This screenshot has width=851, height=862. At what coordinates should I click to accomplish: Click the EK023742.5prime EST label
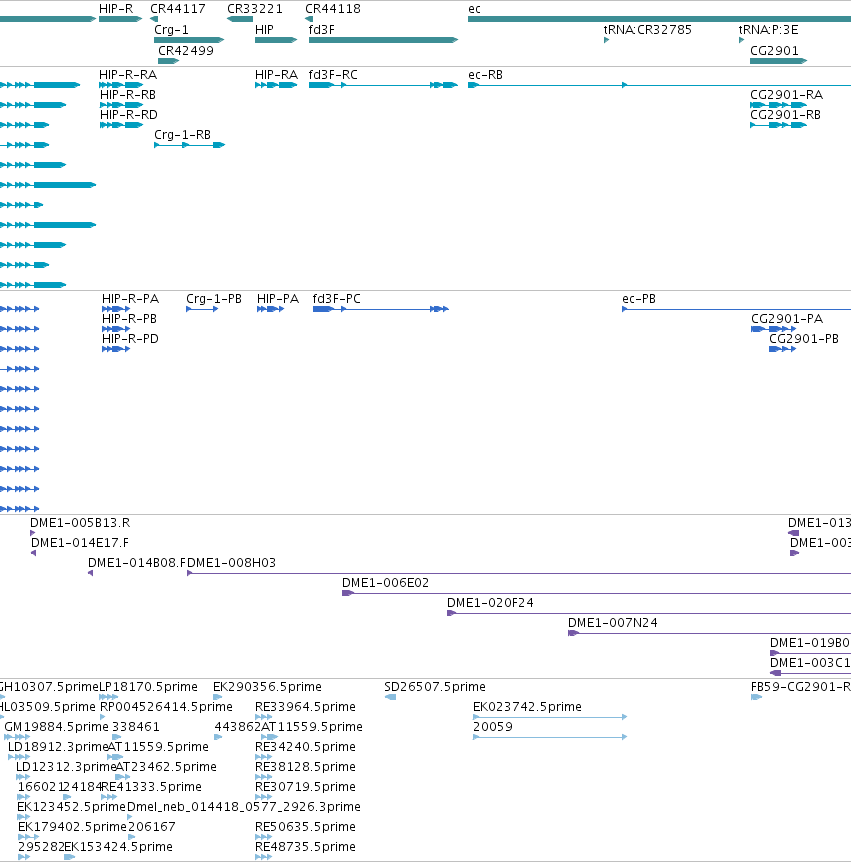point(527,706)
